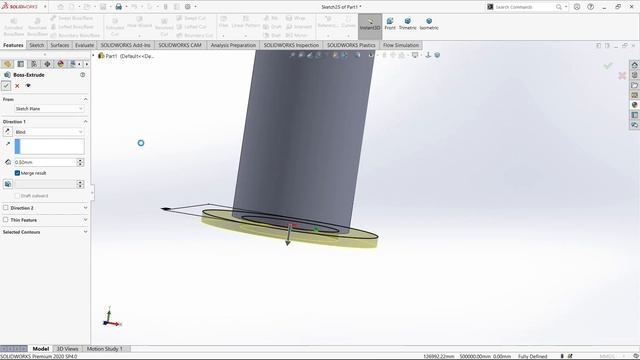The width and height of the screenshot is (640, 360).
Task: Open the user login icon in title bar
Action: pyautogui.click(x=577, y=7)
